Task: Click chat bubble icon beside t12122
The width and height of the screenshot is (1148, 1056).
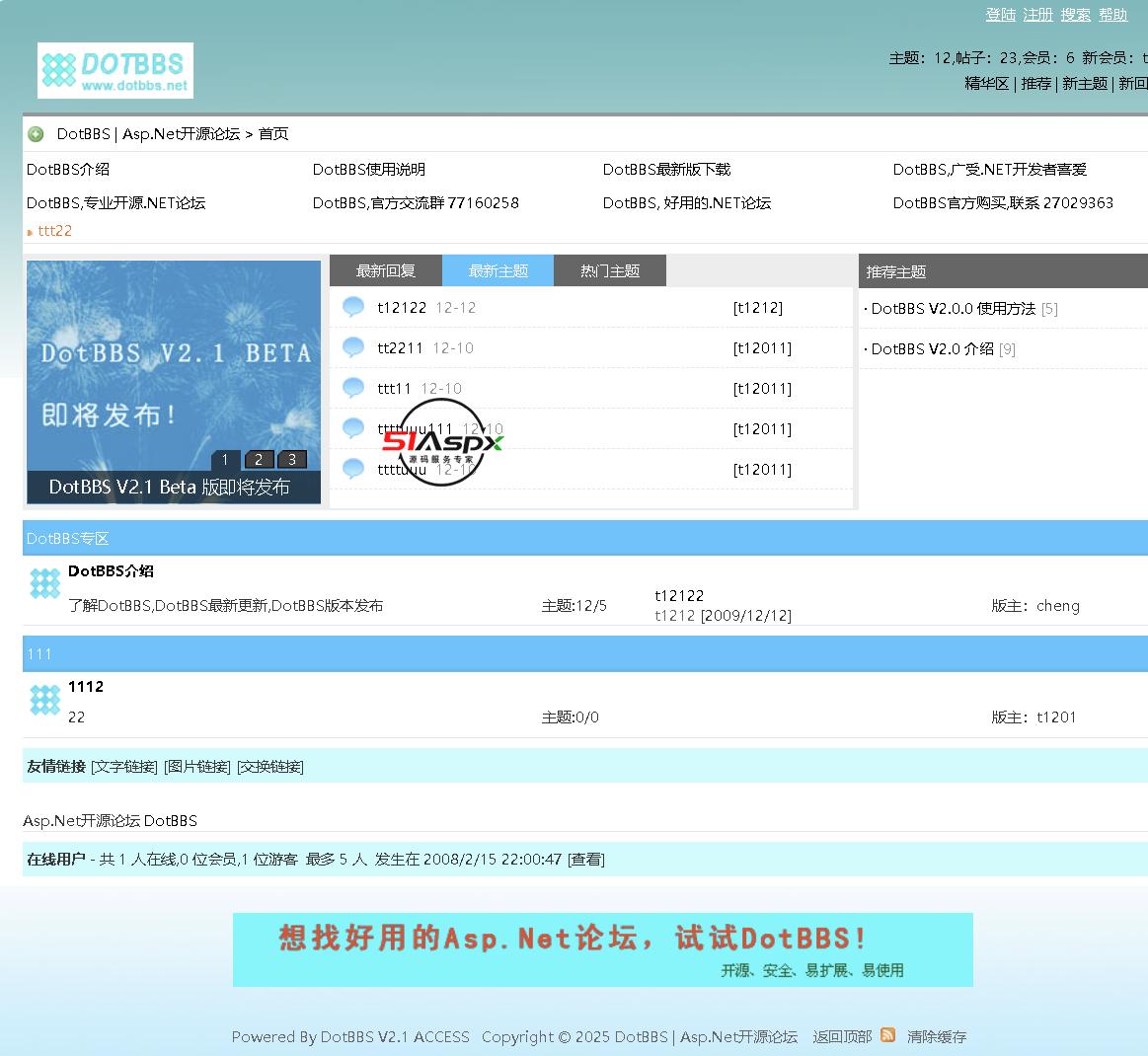Action: tap(353, 307)
